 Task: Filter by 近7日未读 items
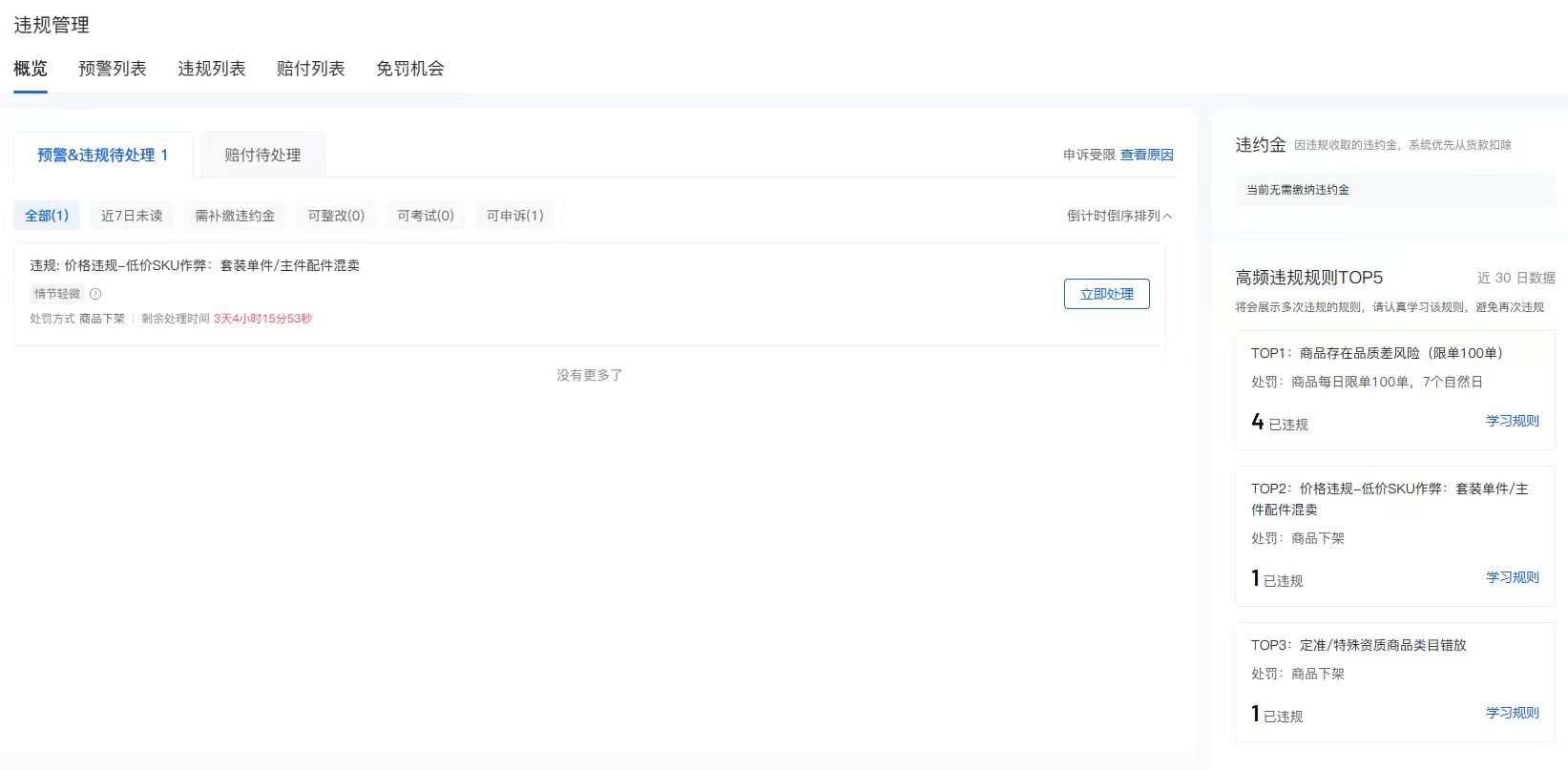pos(132,216)
